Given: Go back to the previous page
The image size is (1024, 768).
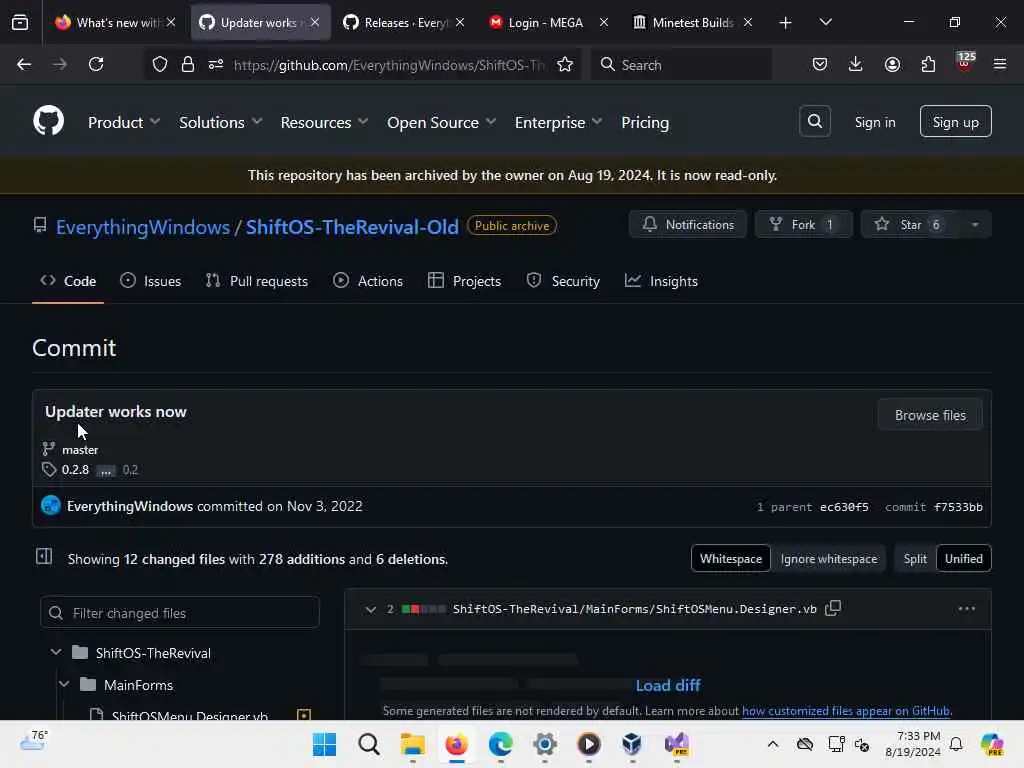Looking at the screenshot, I should (24, 64).
